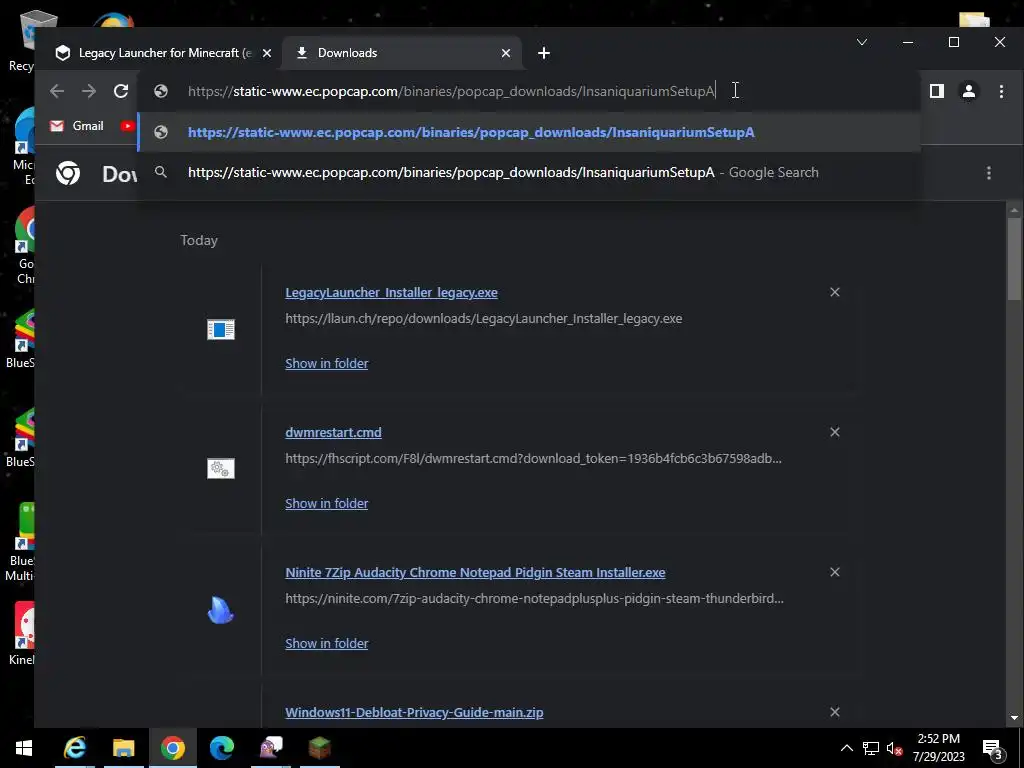Image resolution: width=1024 pixels, height=768 pixels.
Task: Click the page scrollbar thumb
Action: [1014, 259]
